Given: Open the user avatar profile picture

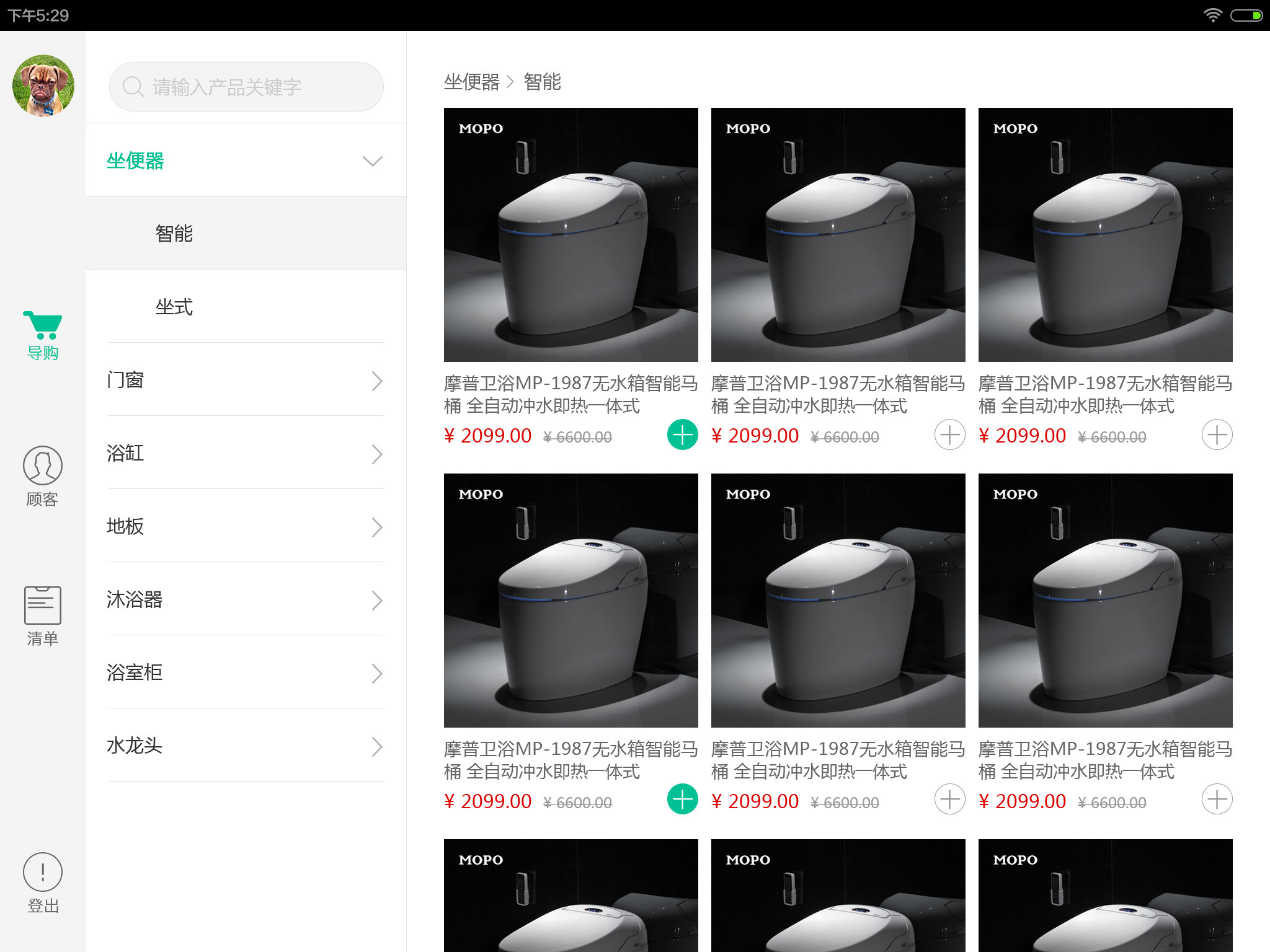Looking at the screenshot, I should [x=43, y=86].
